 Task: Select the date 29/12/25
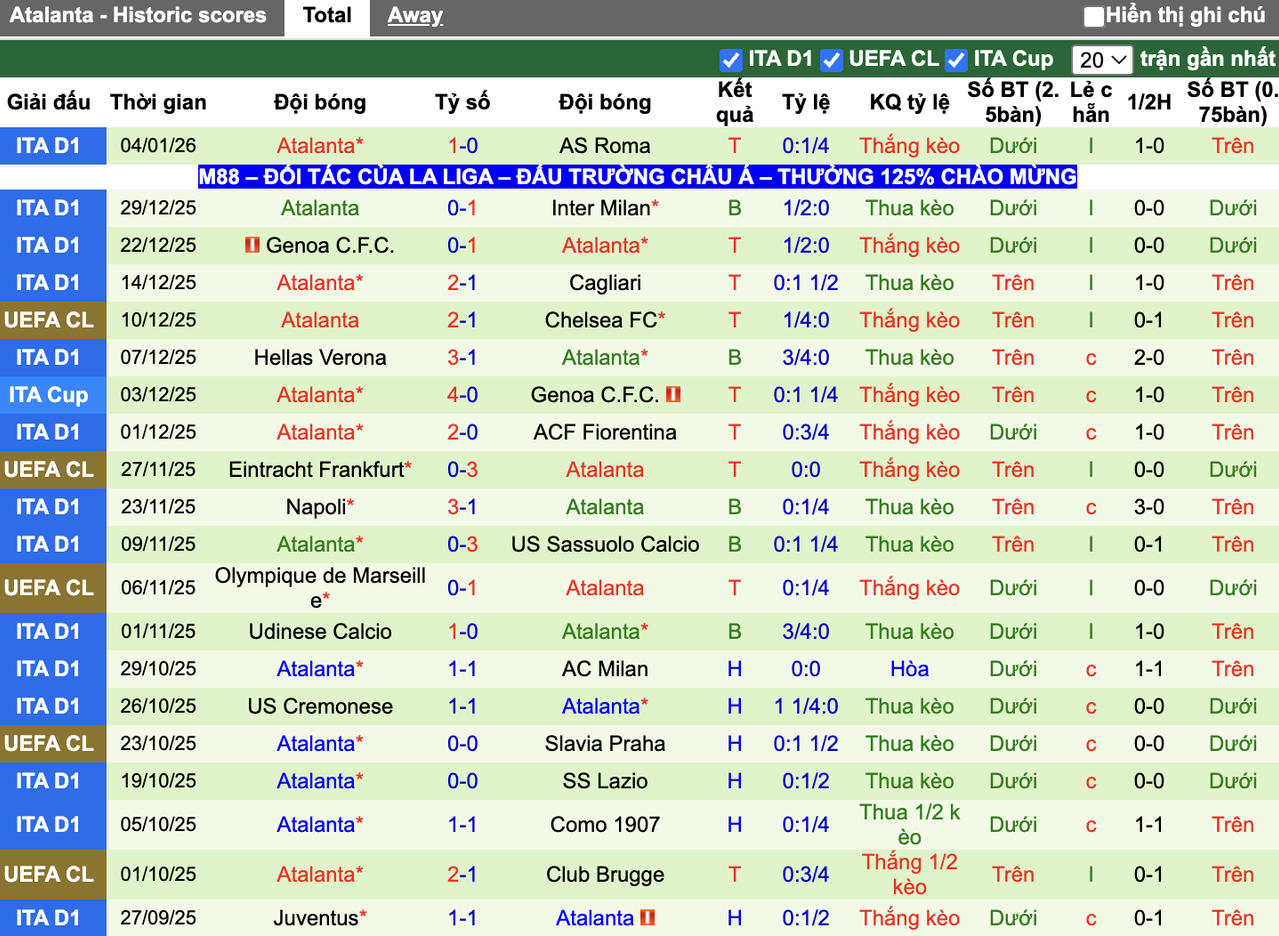pos(158,208)
